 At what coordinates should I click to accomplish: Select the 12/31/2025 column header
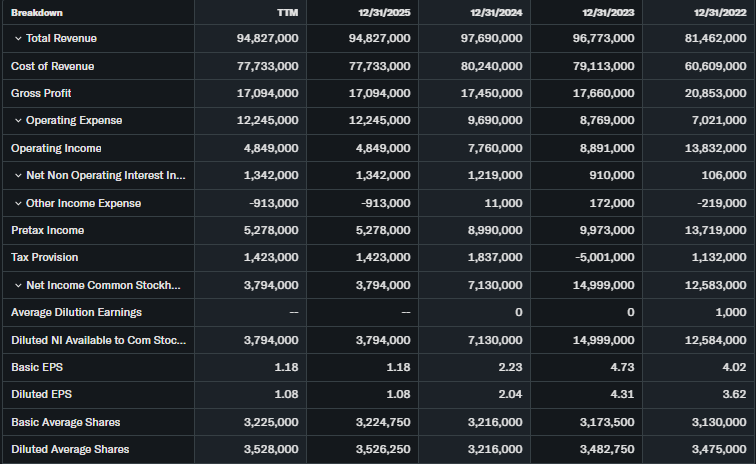tap(384, 12)
